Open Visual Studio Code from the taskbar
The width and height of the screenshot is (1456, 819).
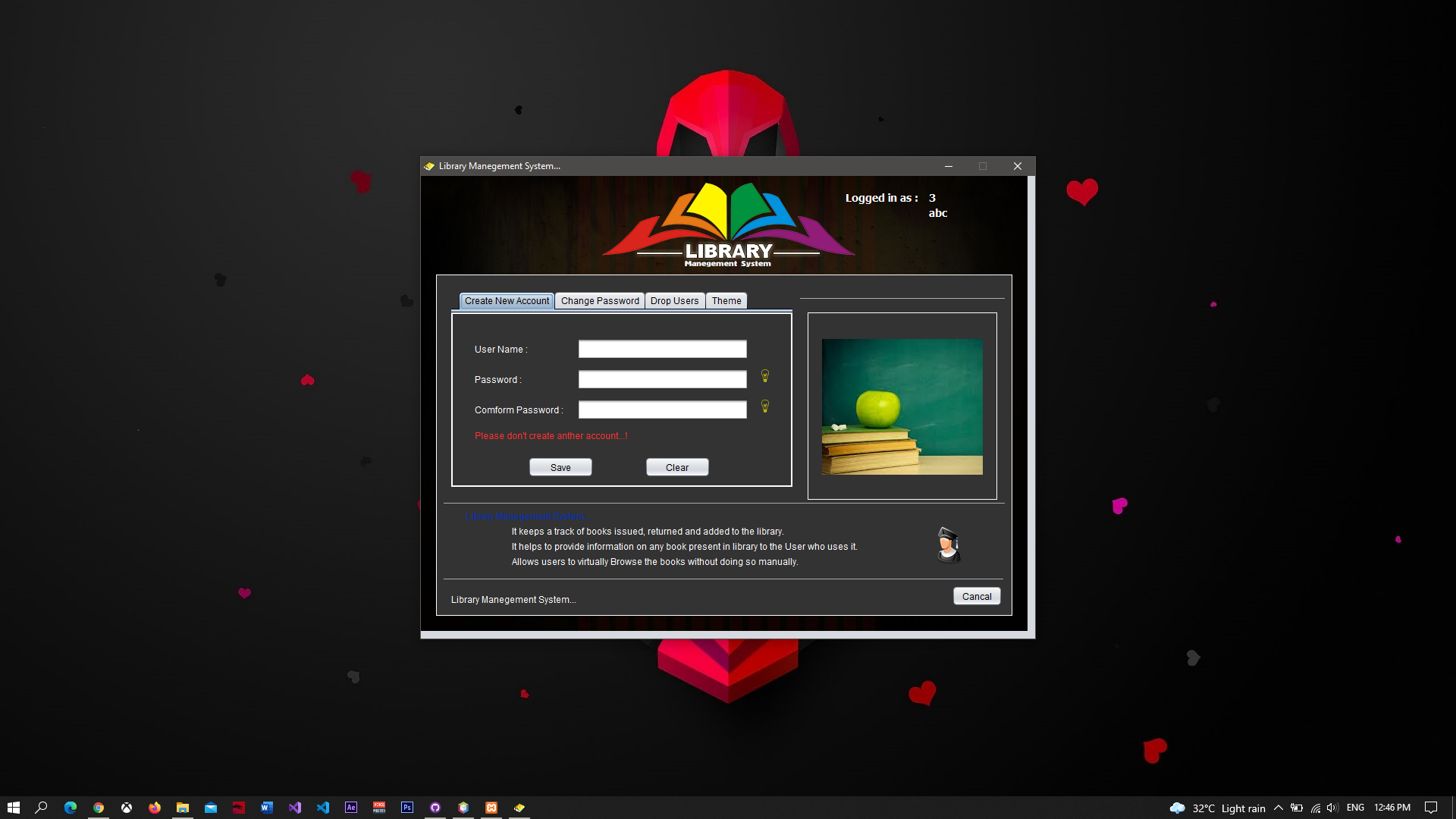click(322, 807)
